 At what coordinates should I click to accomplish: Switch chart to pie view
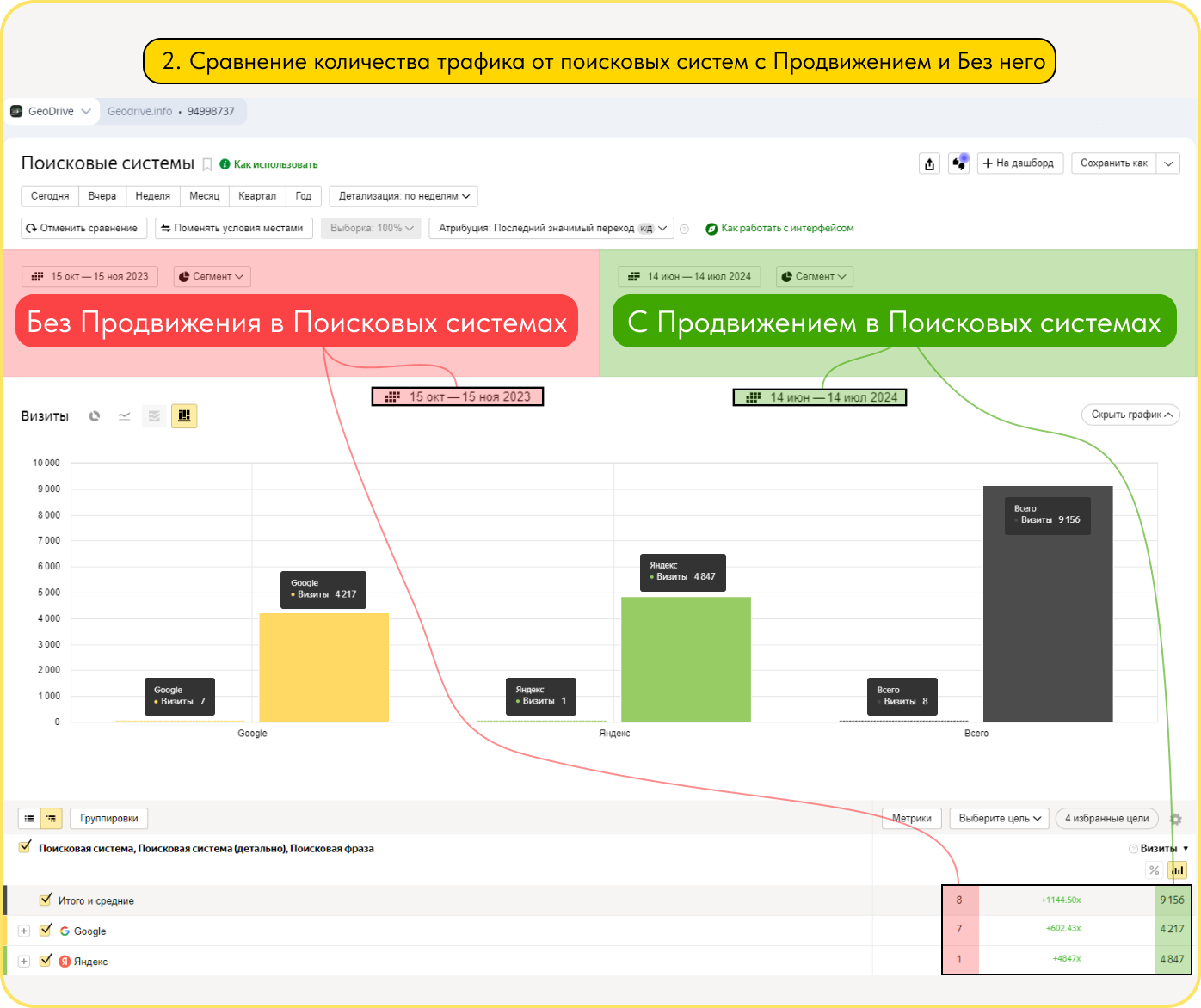coord(95,416)
